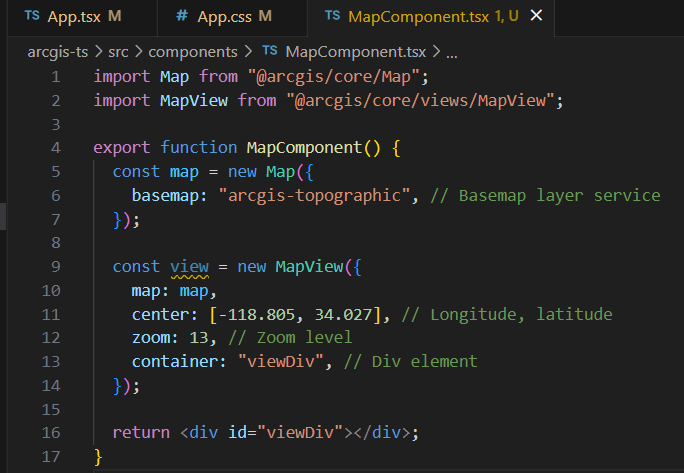The height and width of the screenshot is (473, 684).
Task: Click the chevron after arcgis-ts breadcrumb
Action: 99,52
